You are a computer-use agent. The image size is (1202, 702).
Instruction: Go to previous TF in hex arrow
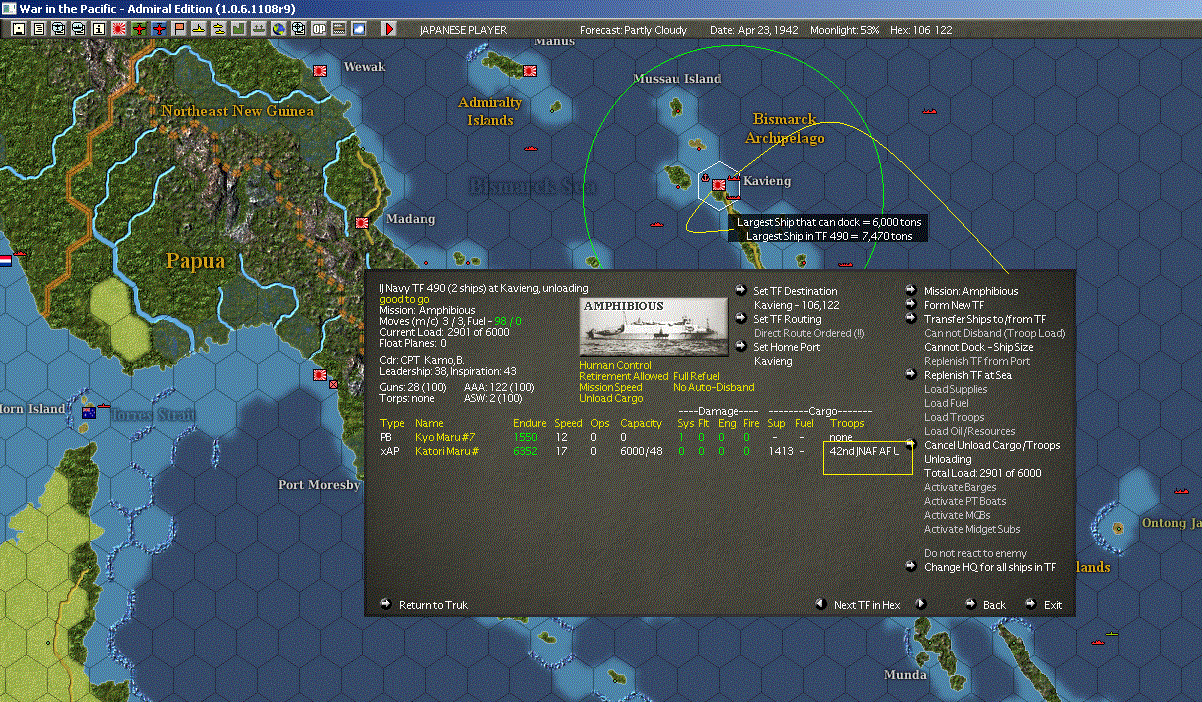[x=820, y=604]
